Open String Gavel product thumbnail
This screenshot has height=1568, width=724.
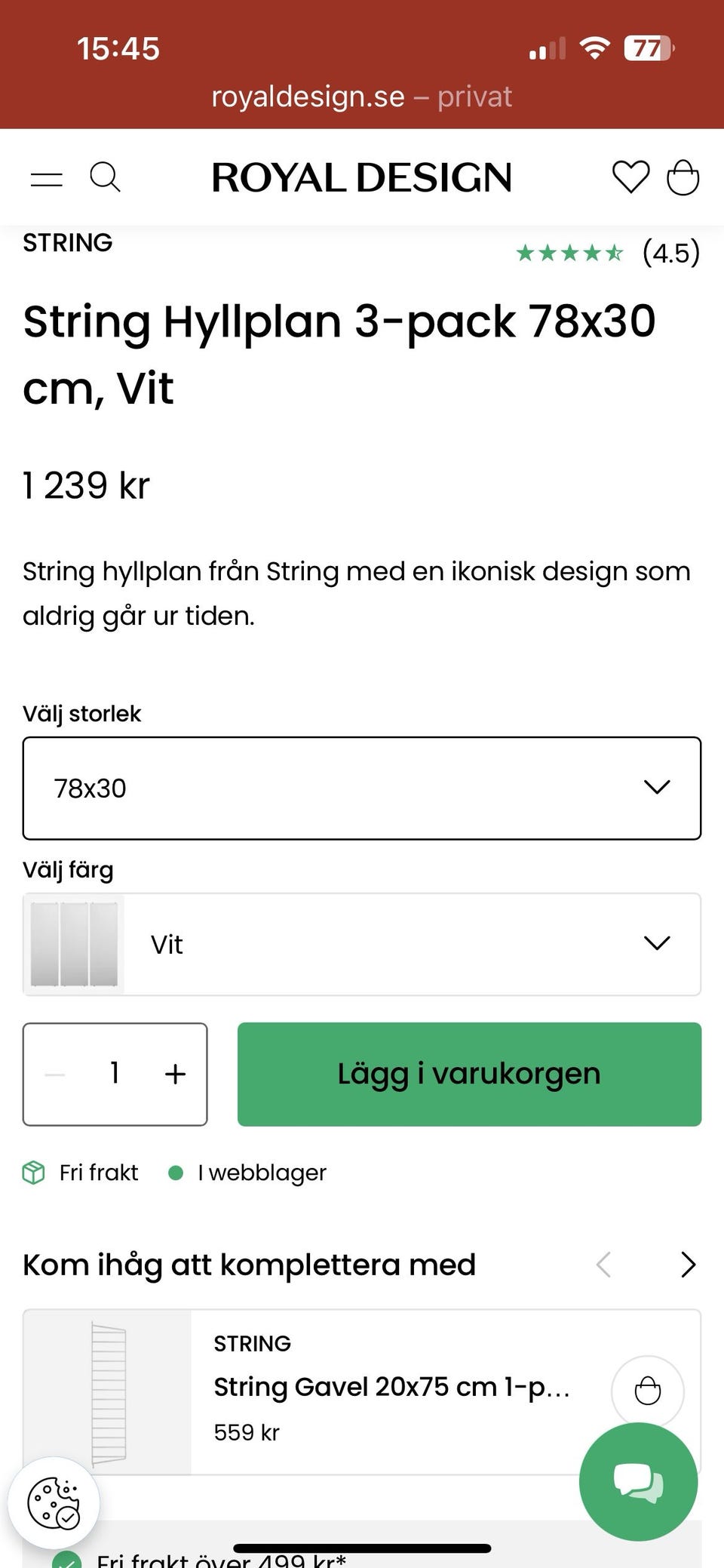click(x=108, y=1392)
